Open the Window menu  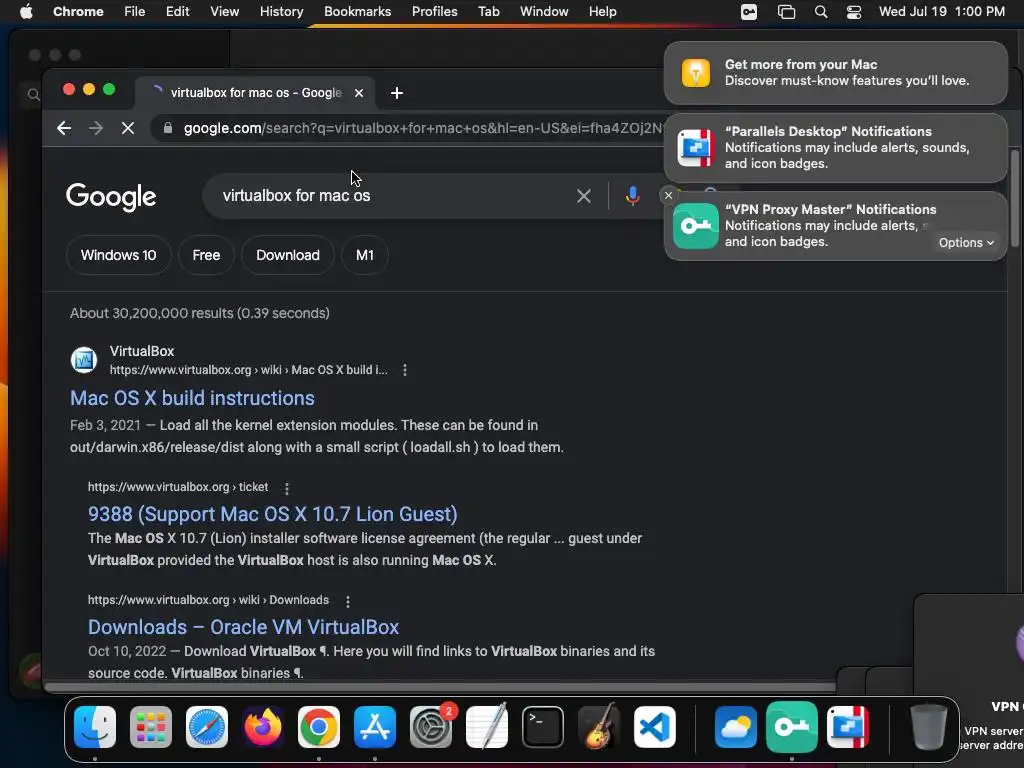pos(544,11)
